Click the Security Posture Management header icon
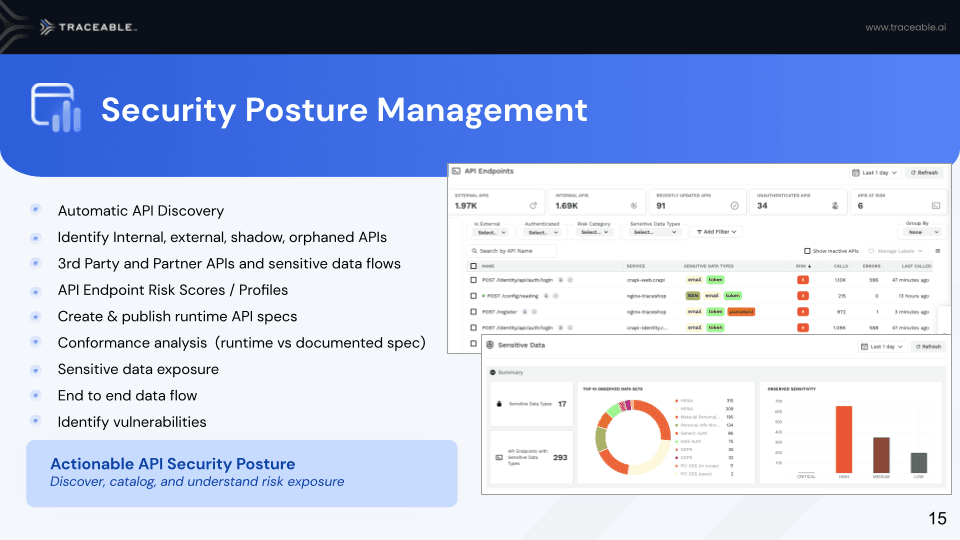 [55, 108]
